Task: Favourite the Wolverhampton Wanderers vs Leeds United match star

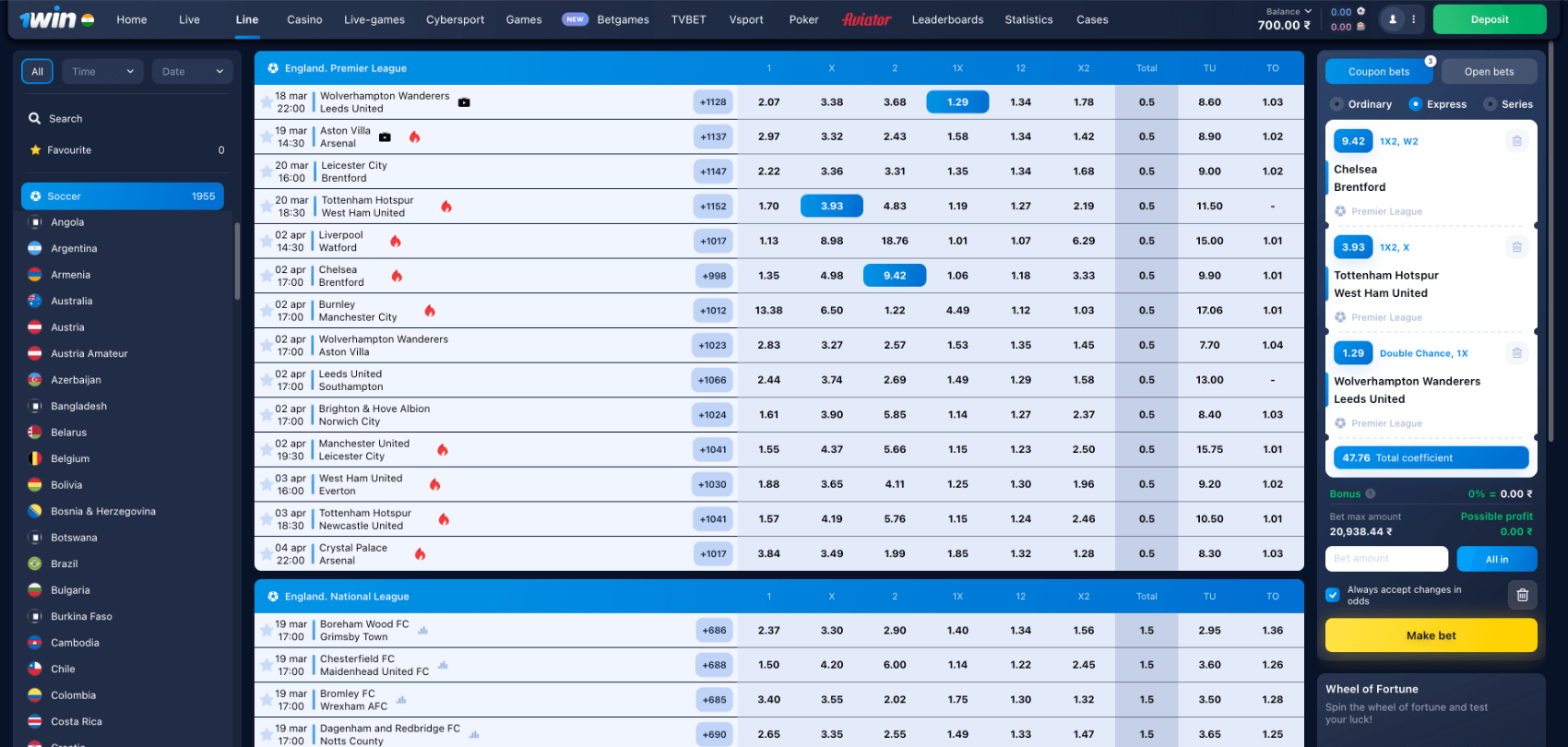Action: point(267,102)
